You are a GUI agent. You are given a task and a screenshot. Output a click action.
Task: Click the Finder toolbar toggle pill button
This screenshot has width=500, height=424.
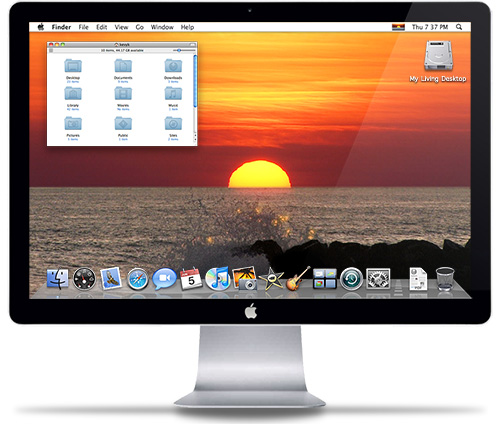click(192, 44)
